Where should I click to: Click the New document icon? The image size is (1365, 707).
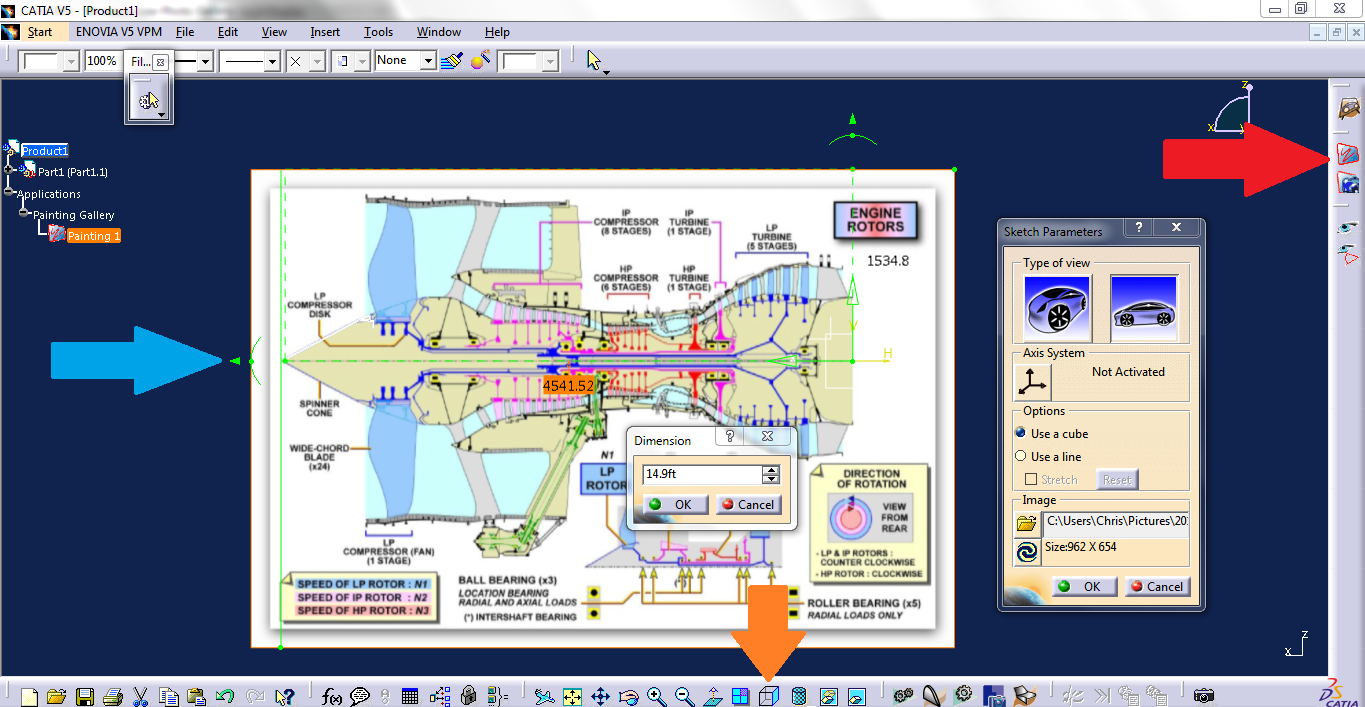(x=29, y=696)
